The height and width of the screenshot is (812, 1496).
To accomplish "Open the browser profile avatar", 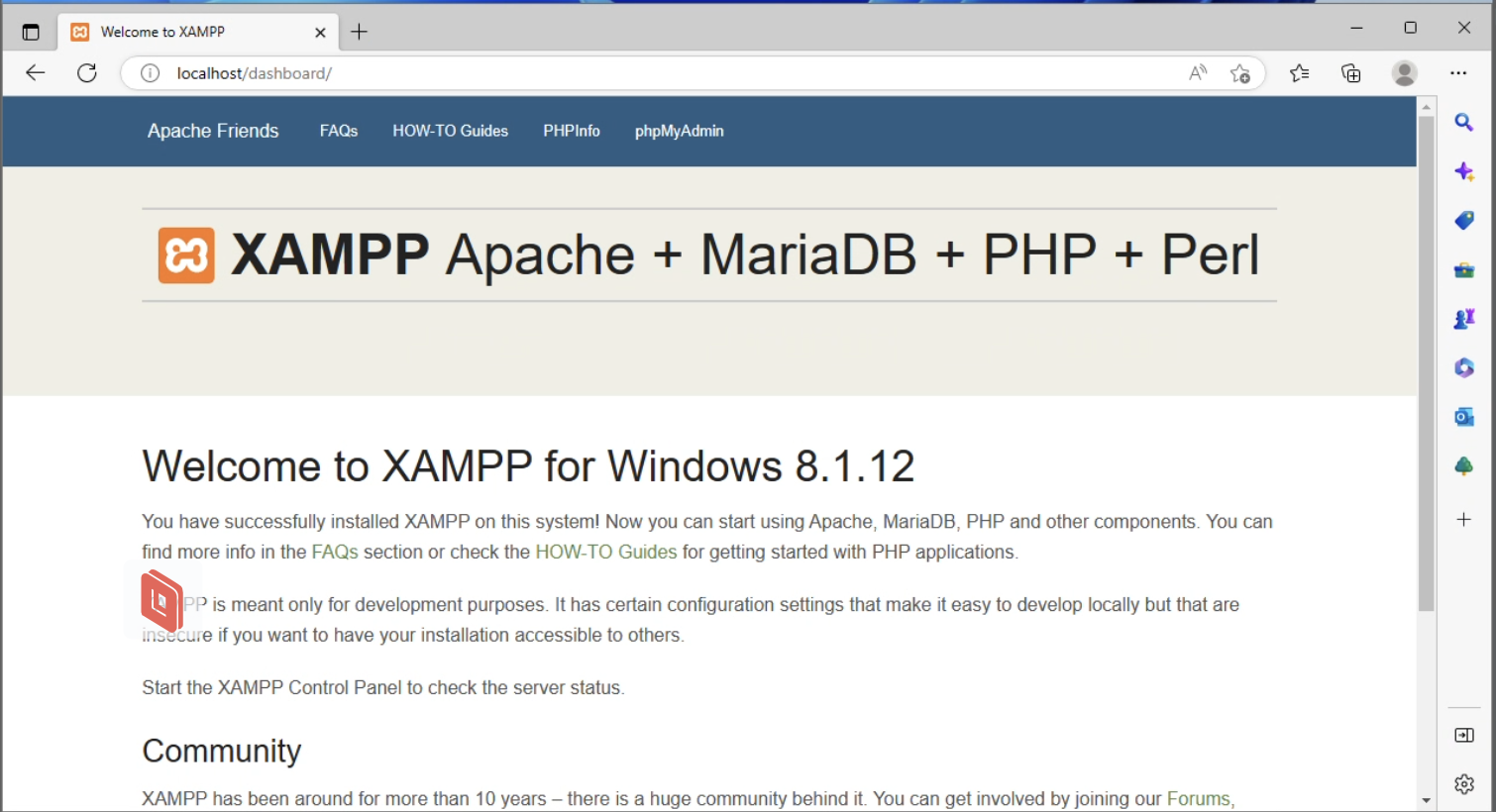I will (1404, 72).
